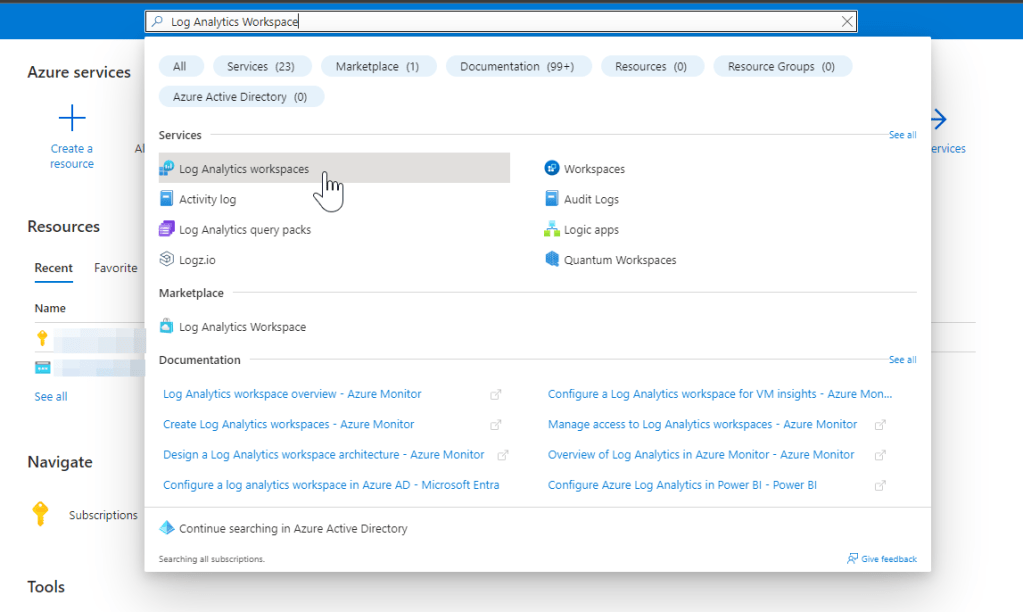Viewport: 1023px width, 612px height.
Task: Click Create a resource plus icon
Action: [x=72, y=120]
